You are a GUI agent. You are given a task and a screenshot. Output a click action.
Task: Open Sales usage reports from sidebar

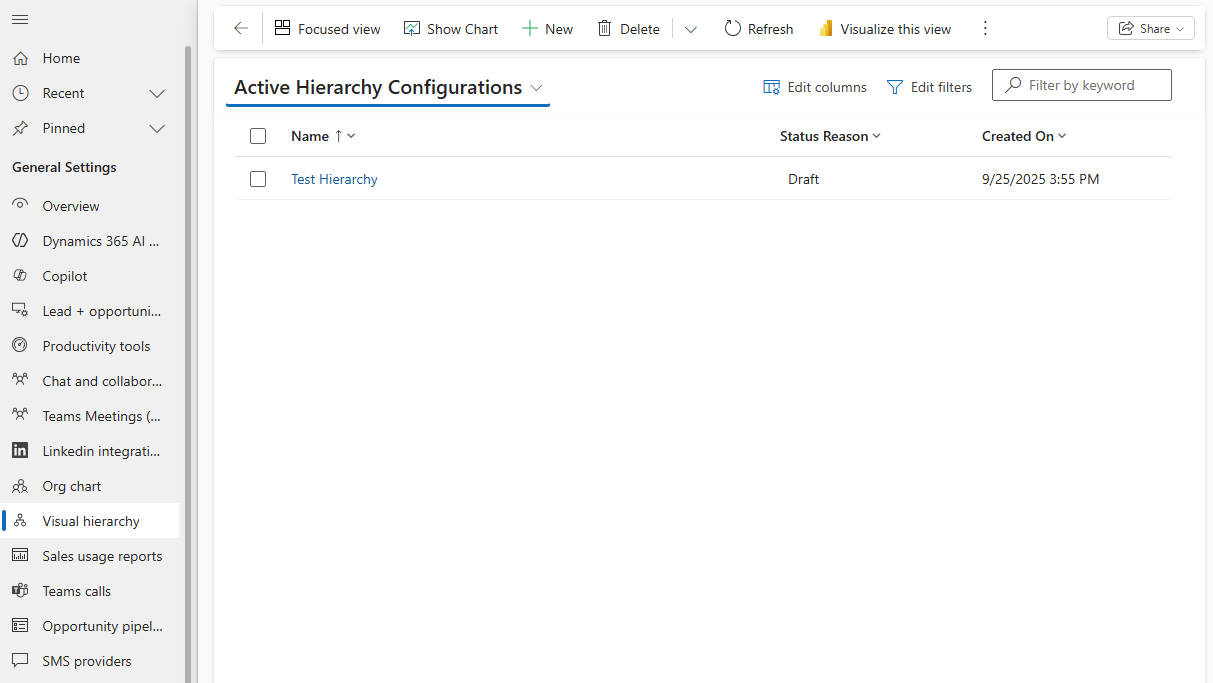(102, 555)
